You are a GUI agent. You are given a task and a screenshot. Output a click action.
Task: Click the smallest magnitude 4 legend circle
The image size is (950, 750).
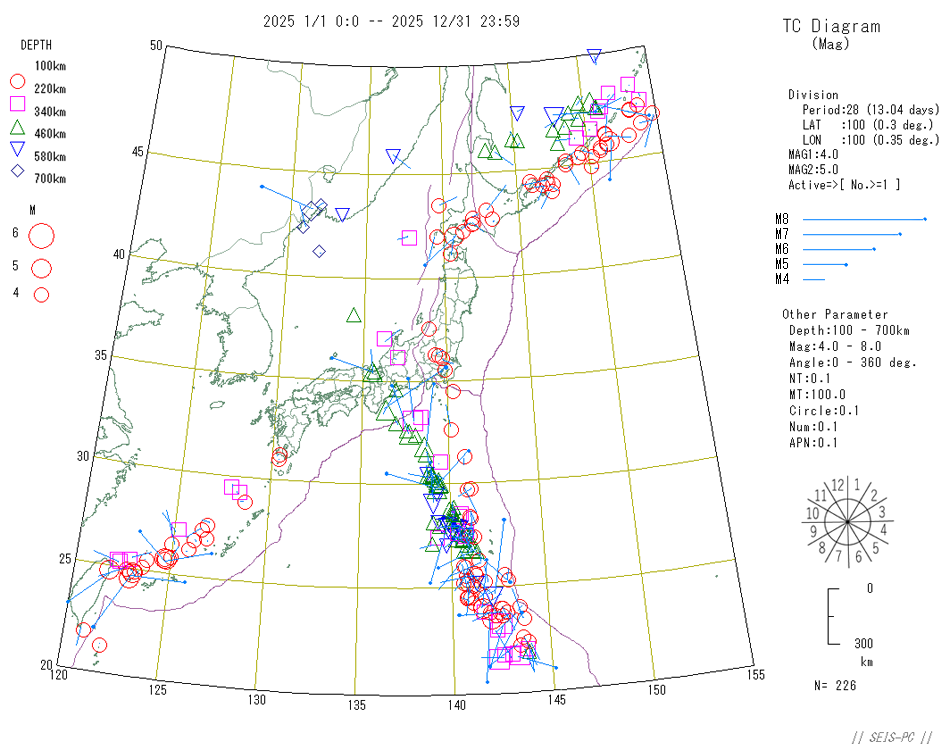tap(41, 294)
